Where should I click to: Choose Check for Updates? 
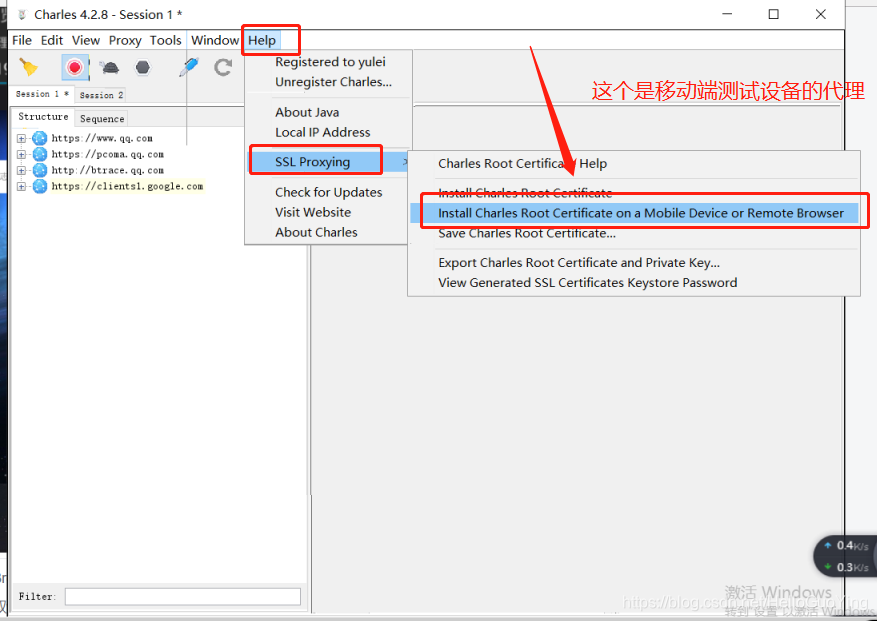tap(329, 192)
